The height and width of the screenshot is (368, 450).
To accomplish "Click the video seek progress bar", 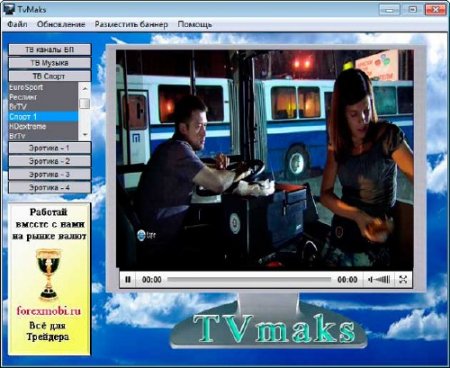I will click(249, 279).
